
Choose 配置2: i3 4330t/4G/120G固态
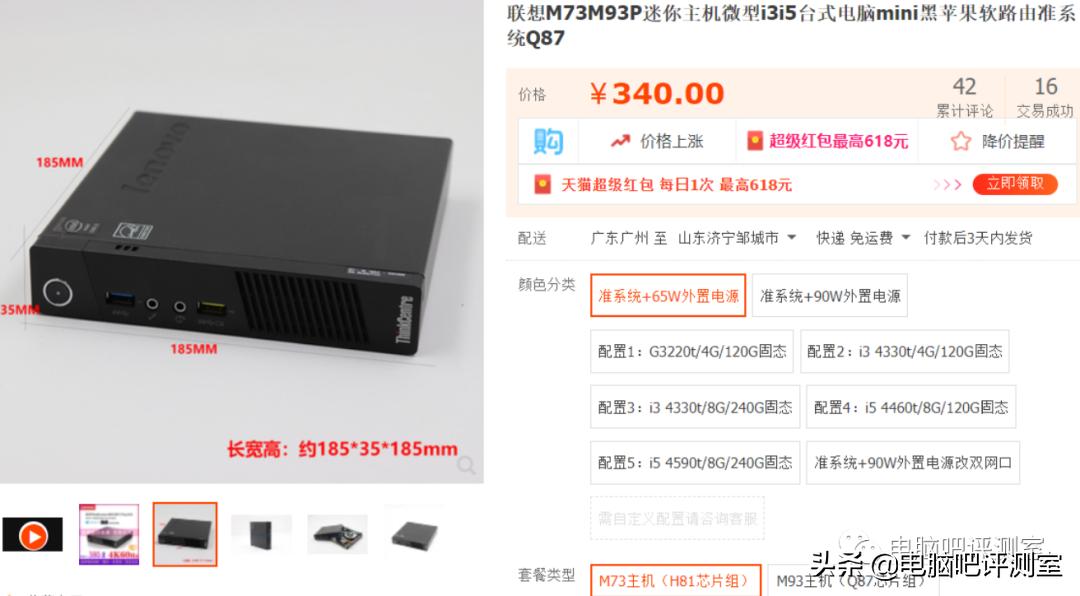pos(904,351)
